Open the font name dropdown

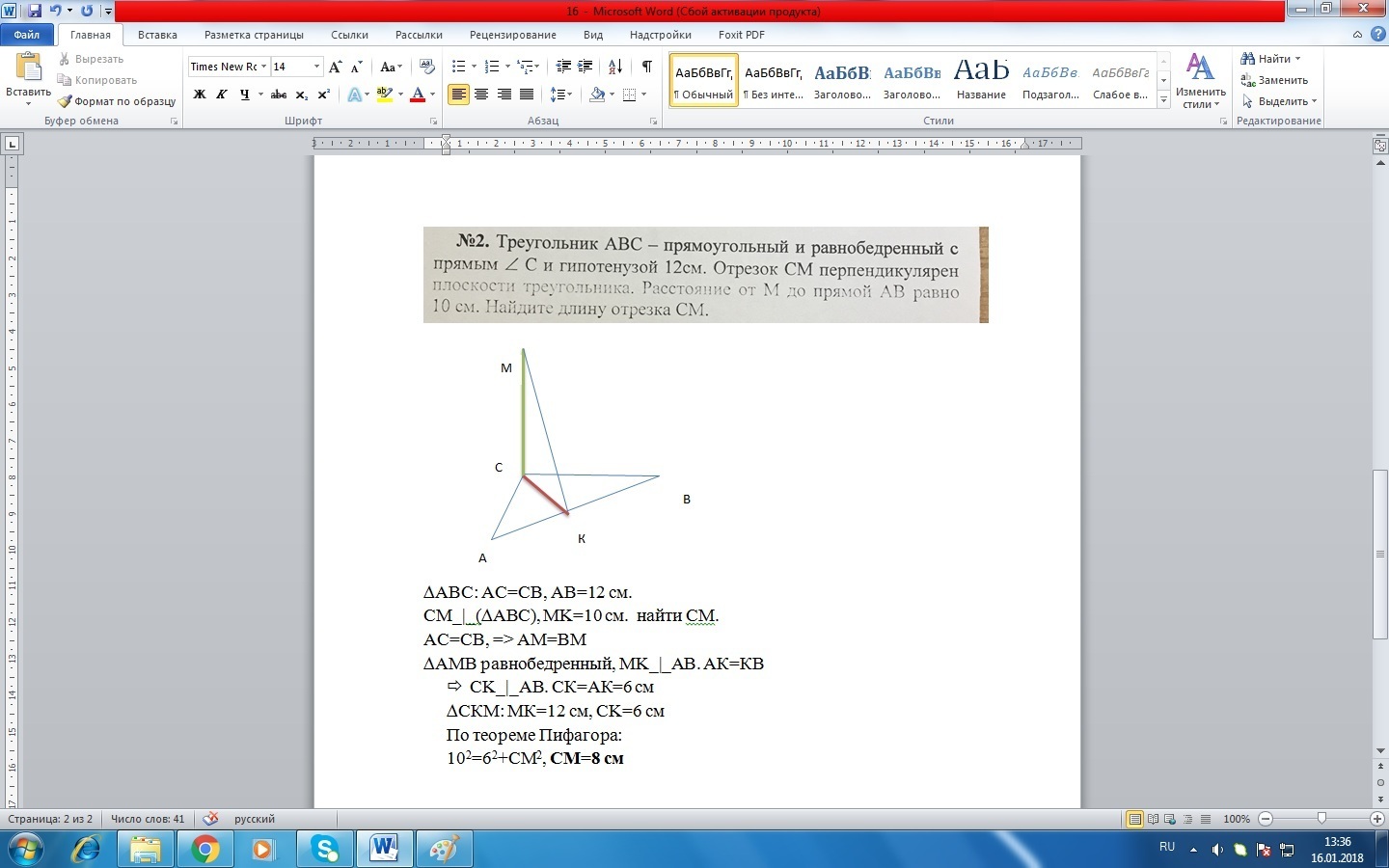[263, 67]
